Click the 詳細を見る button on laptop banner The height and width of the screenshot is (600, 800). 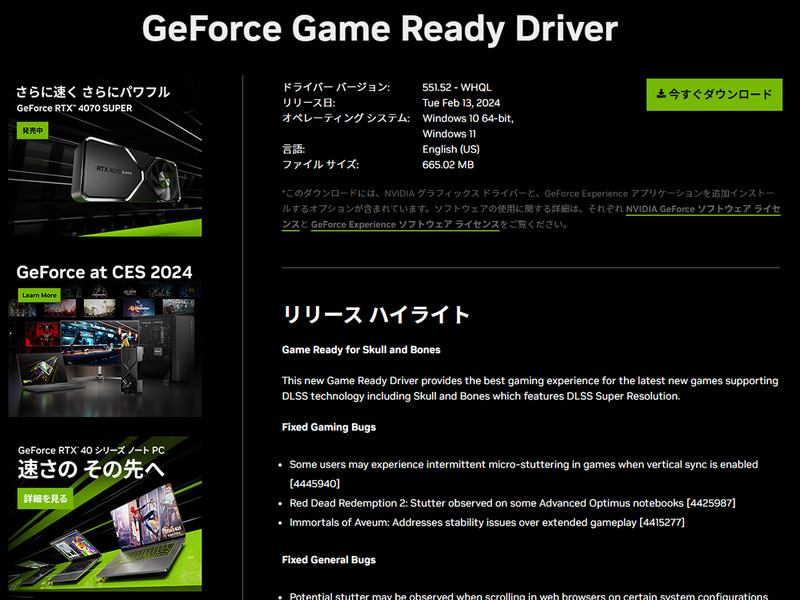(x=45, y=498)
